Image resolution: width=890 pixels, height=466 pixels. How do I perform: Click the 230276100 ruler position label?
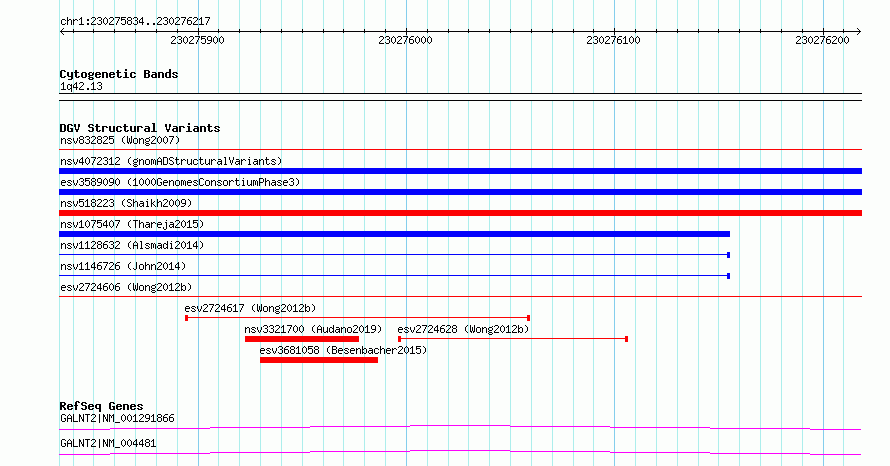click(x=613, y=40)
